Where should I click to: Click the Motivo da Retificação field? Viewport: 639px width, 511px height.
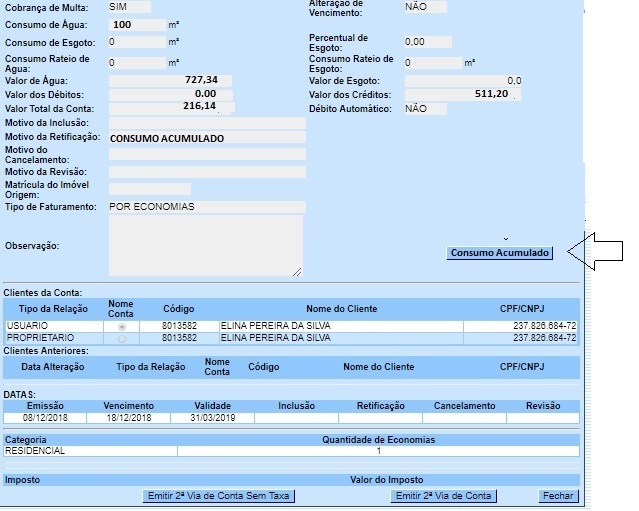point(205,138)
